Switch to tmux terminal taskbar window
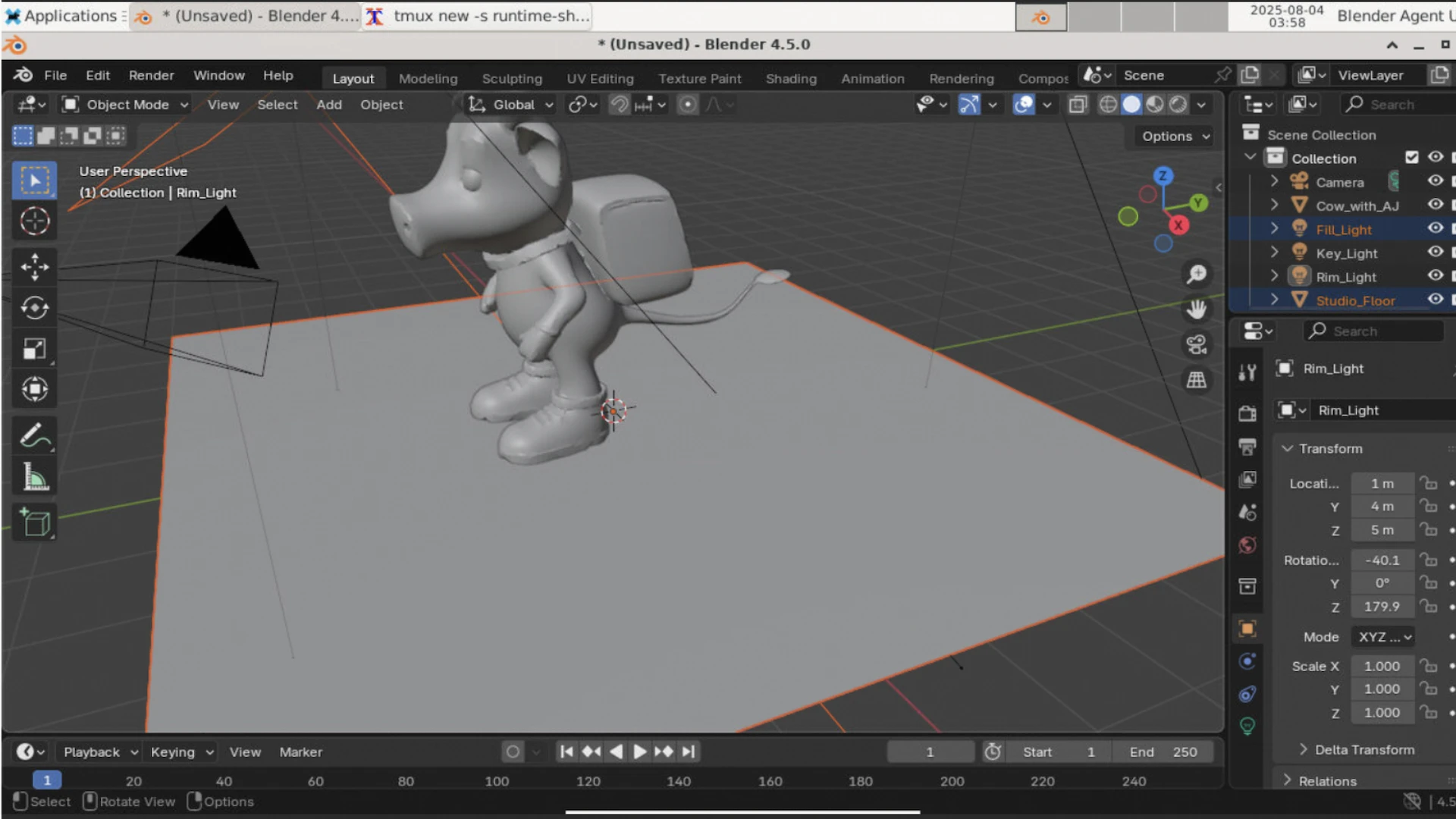The height and width of the screenshot is (819, 1456). point(478,15)
